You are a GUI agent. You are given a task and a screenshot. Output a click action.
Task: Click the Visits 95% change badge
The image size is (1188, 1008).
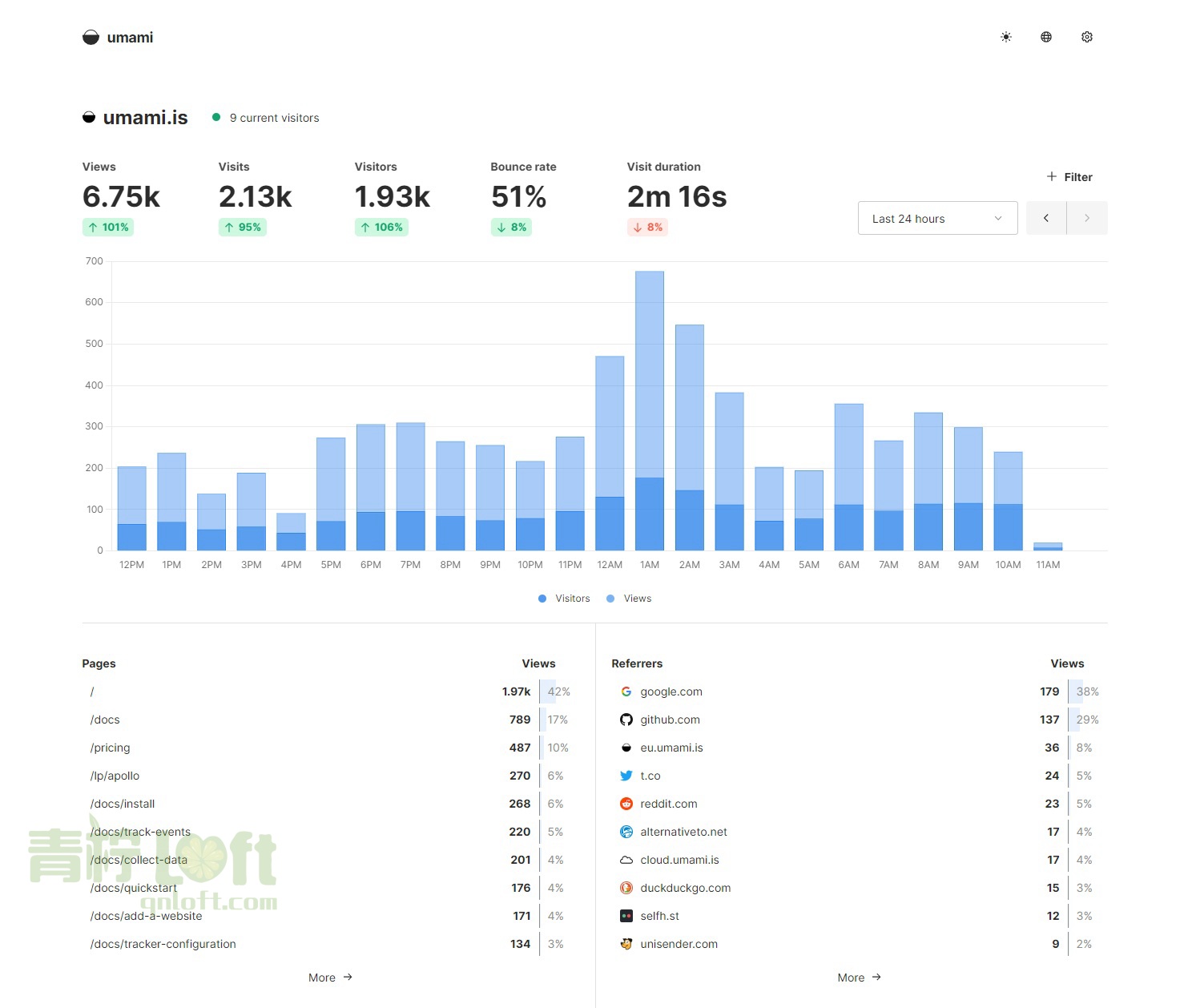(x=243, y=228)
